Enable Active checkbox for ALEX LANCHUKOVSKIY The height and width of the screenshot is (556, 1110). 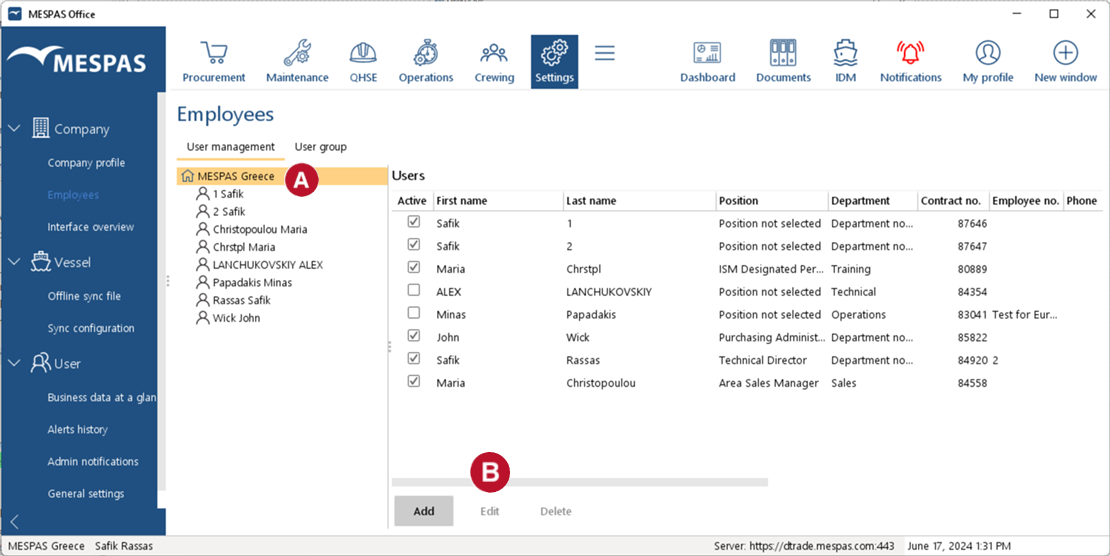pos(414,290)
